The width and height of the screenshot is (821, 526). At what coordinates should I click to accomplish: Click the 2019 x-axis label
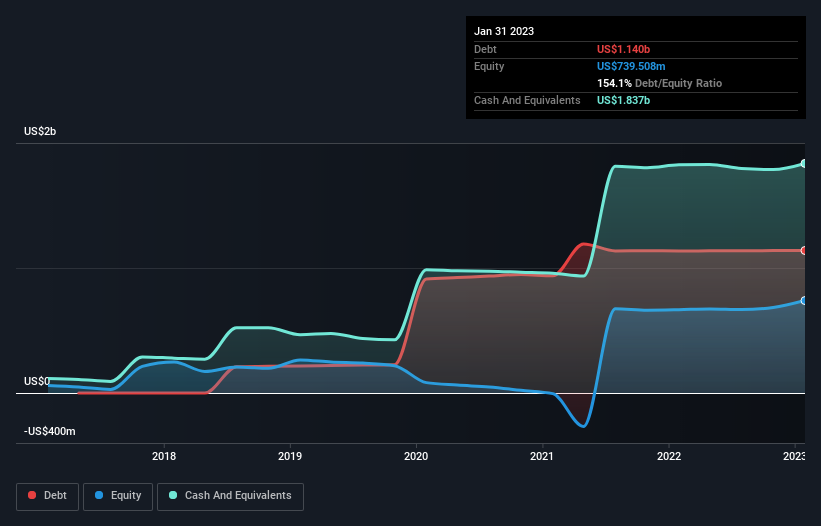coord(290,456)
